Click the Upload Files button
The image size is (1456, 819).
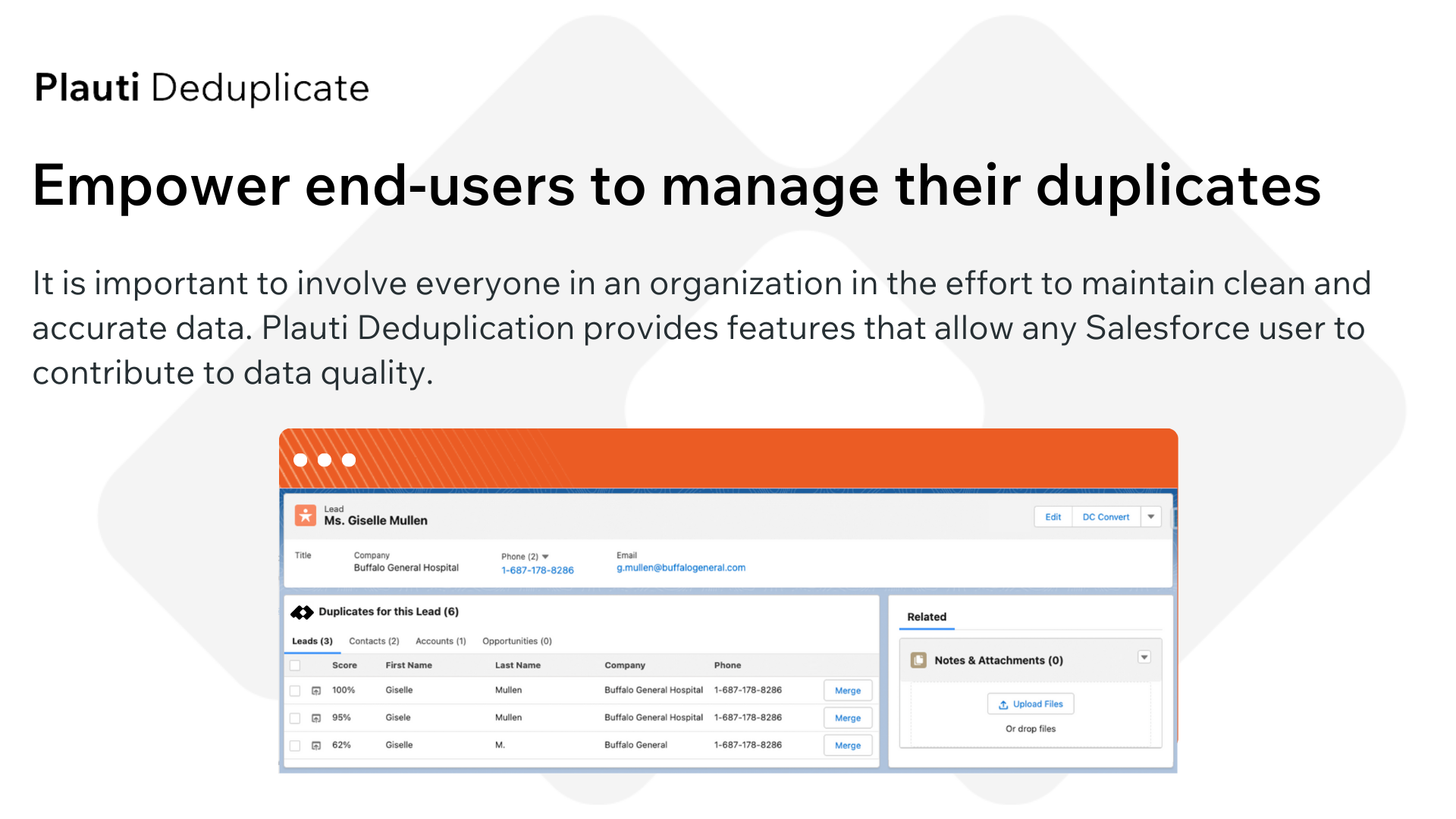pos(1031,704)
